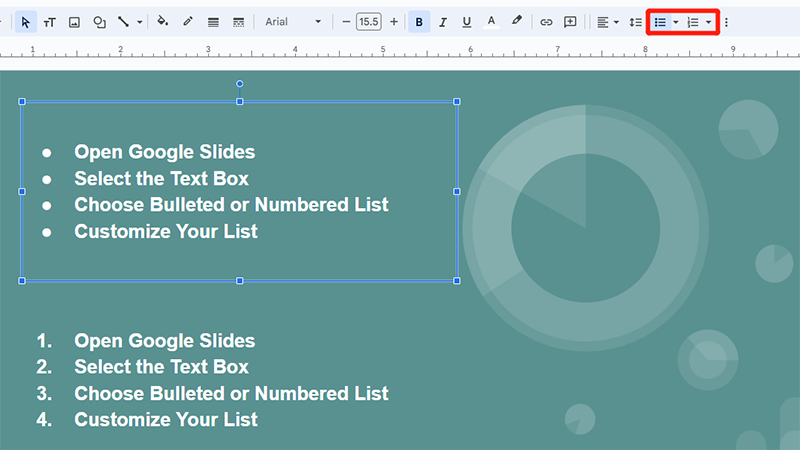
Task: Pick the Border color pencil
Action: click(188, 21)
